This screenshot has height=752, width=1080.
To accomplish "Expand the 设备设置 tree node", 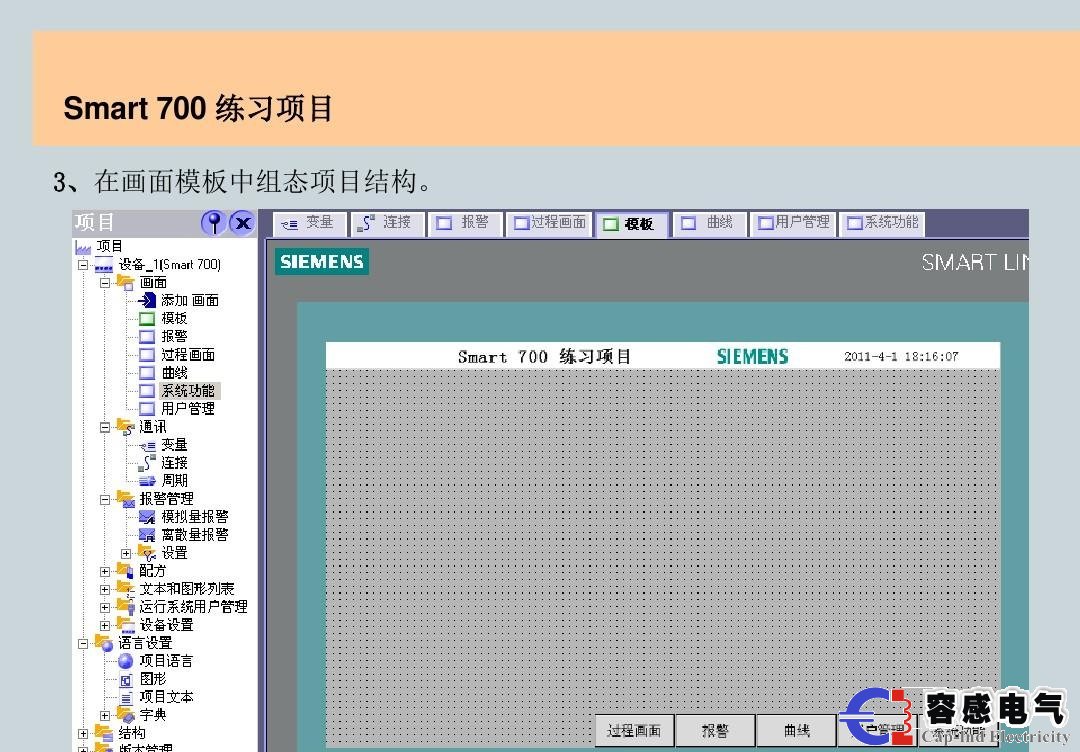I will tap(105, 625).
